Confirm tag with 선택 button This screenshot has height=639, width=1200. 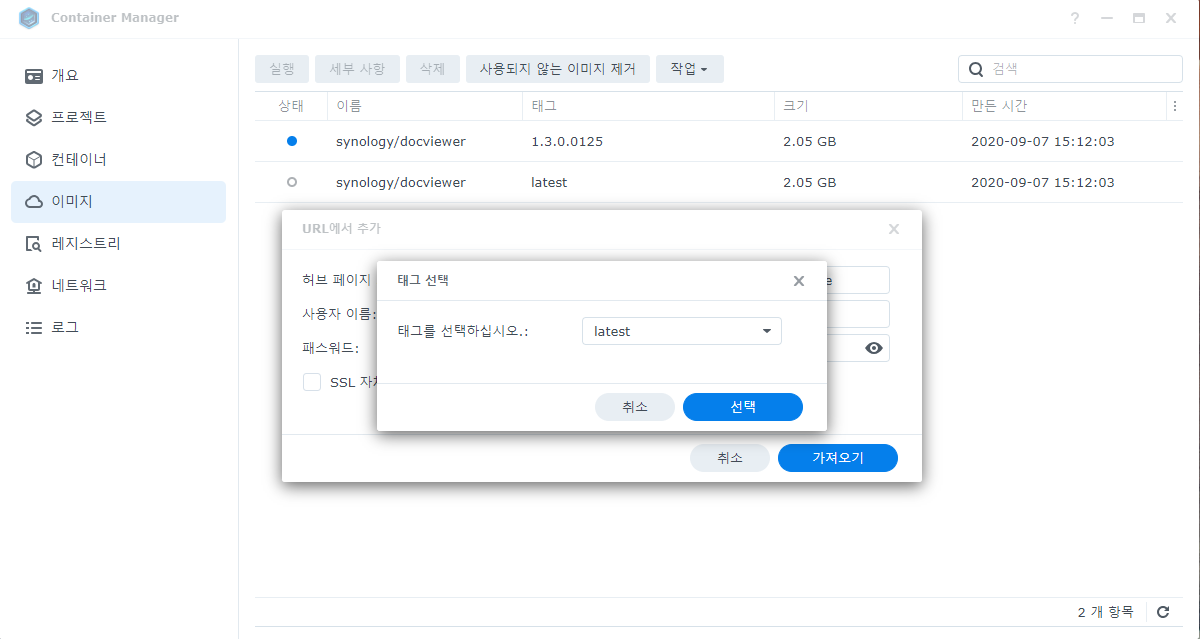click(x=743, y=407)
